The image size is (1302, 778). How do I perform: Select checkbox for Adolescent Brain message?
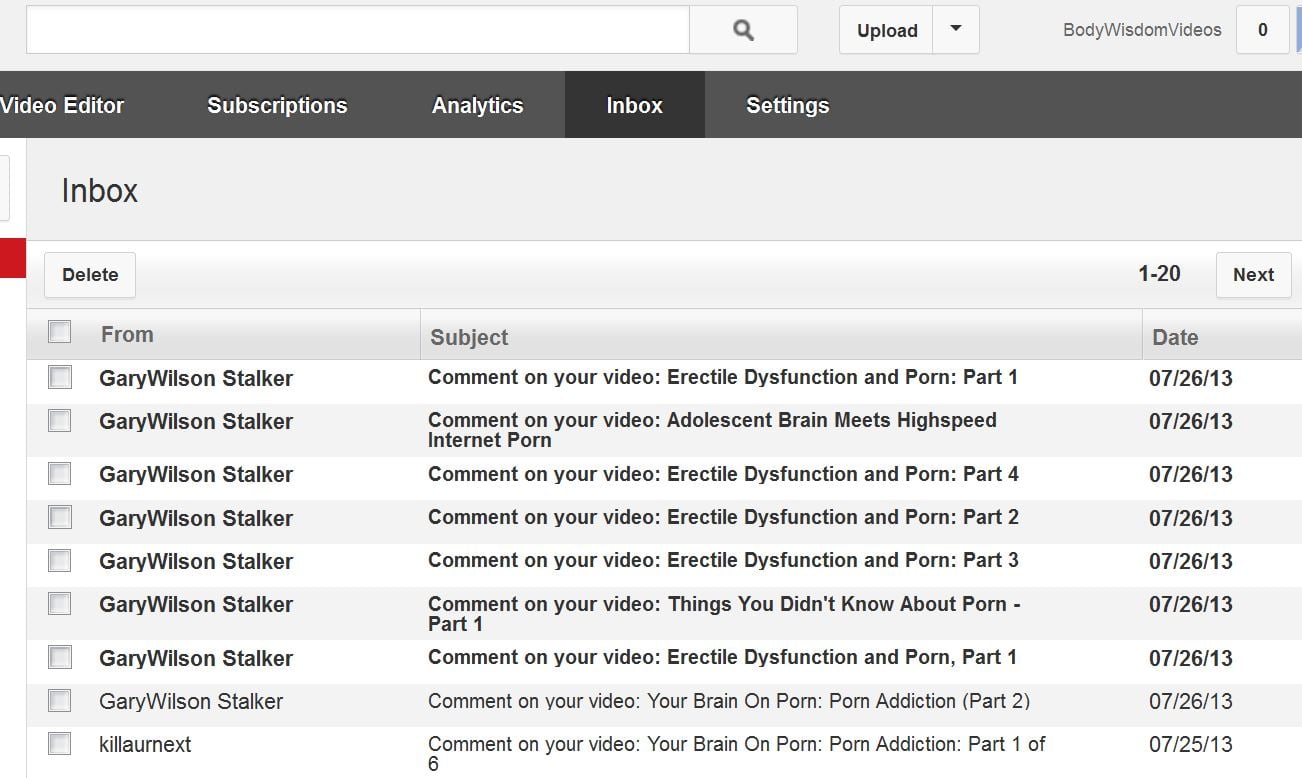coord(60,421)
